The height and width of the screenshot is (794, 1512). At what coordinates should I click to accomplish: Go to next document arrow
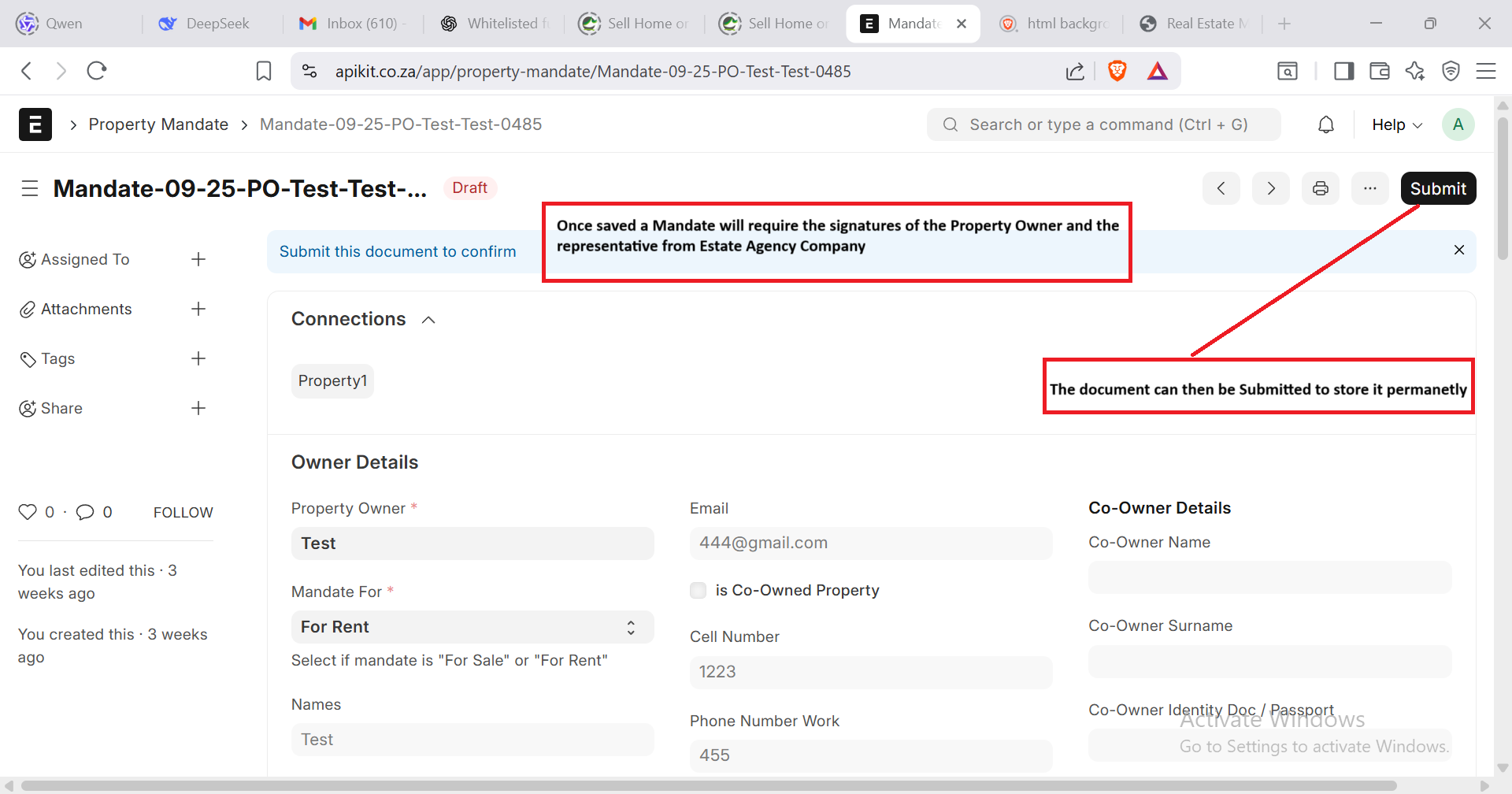1270,188
